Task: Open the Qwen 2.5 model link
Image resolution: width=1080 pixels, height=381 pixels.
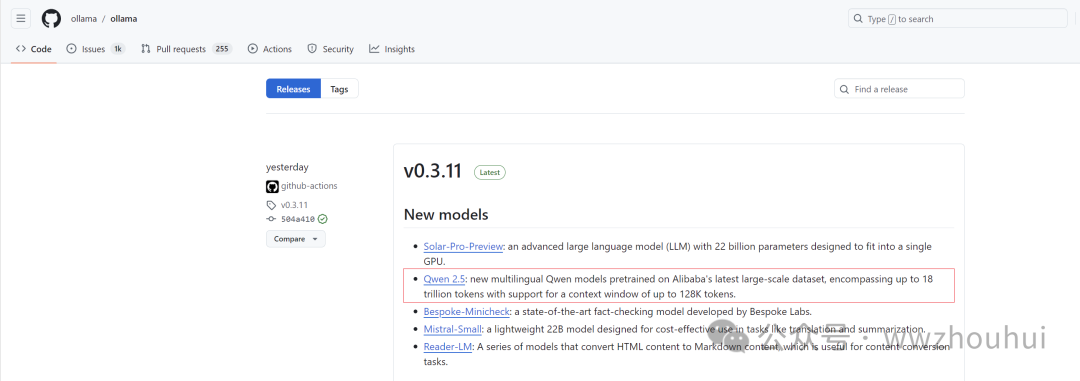Action: pyautogui.click(x=445, y=279)
